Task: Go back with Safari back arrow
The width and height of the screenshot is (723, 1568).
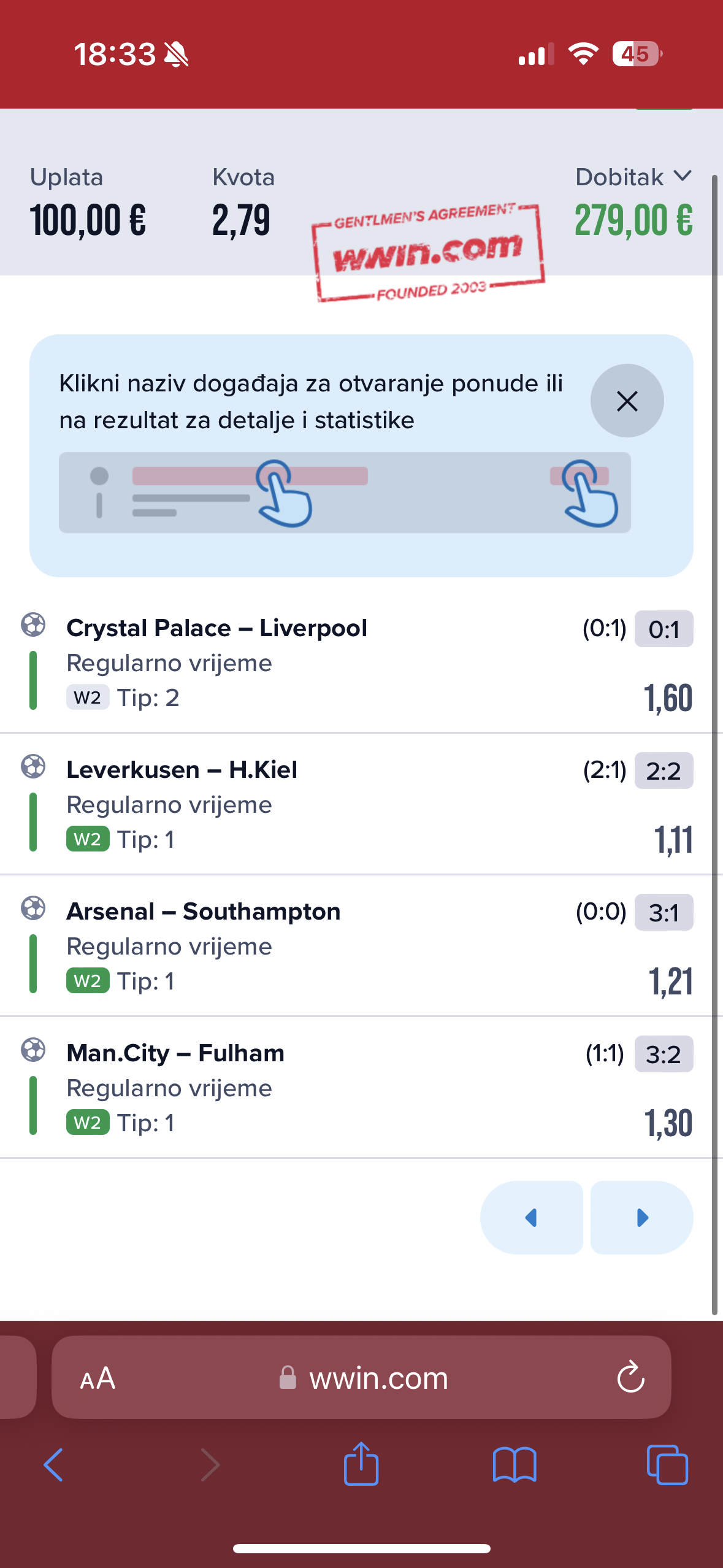Action: pos(53,1465)
